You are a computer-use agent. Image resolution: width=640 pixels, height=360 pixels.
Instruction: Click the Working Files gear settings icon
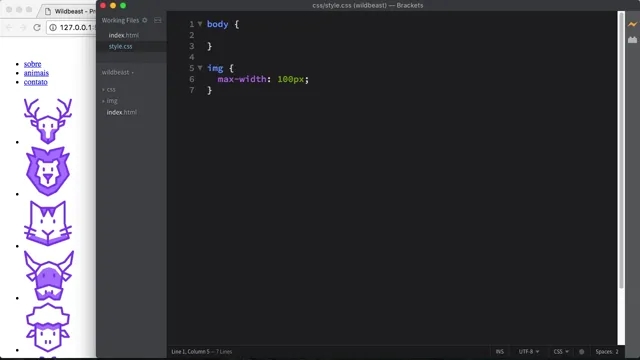click(144, 20)
